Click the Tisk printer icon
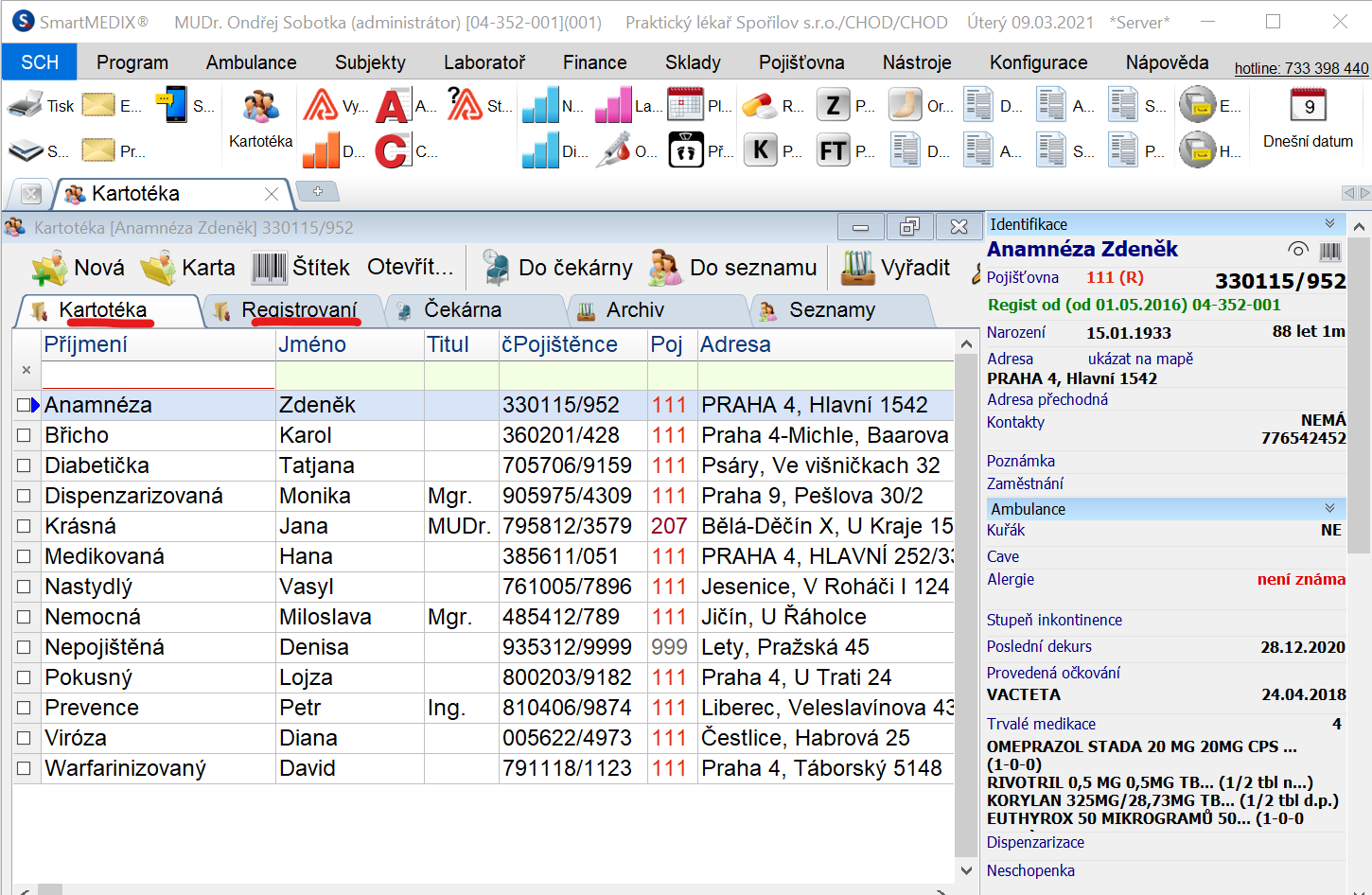 coord(26,105)
